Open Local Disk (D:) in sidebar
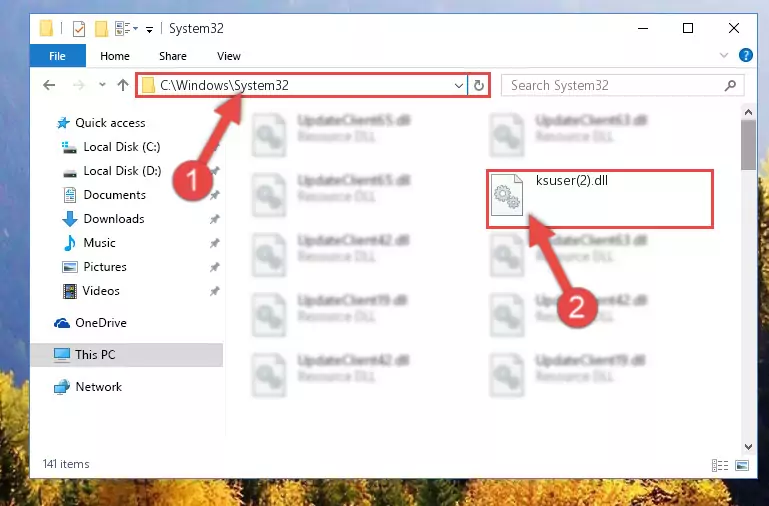This screenshot has height=506, width=769. 122,171
